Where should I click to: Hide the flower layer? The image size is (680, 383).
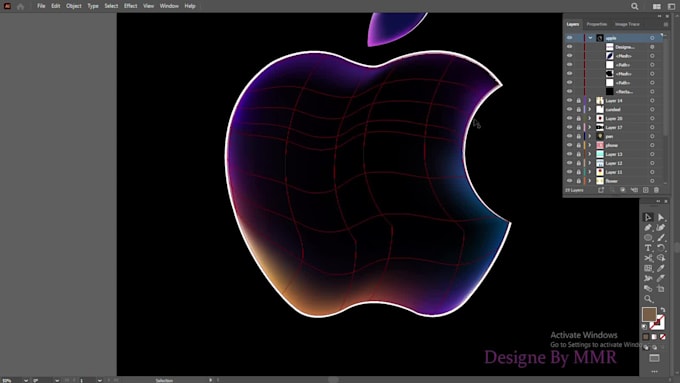point(569,181)
